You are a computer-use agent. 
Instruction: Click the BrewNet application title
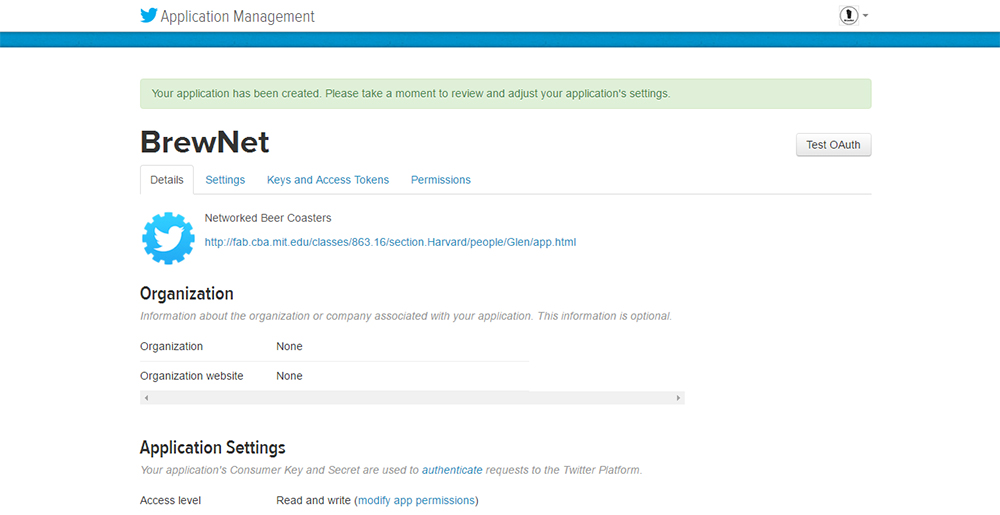[205, 142]
